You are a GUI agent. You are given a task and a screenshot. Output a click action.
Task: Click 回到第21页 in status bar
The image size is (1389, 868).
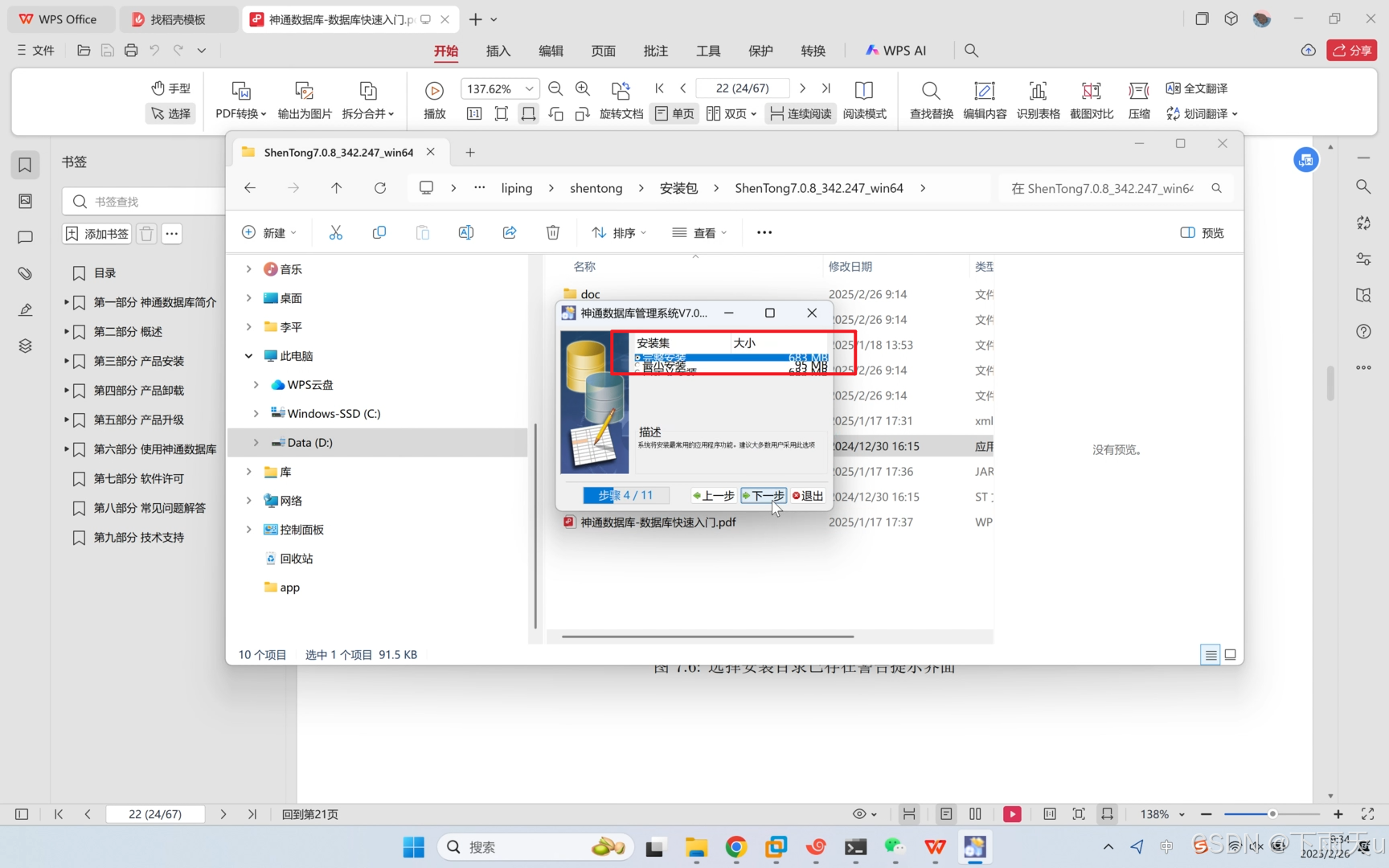[x=310, y=814]
